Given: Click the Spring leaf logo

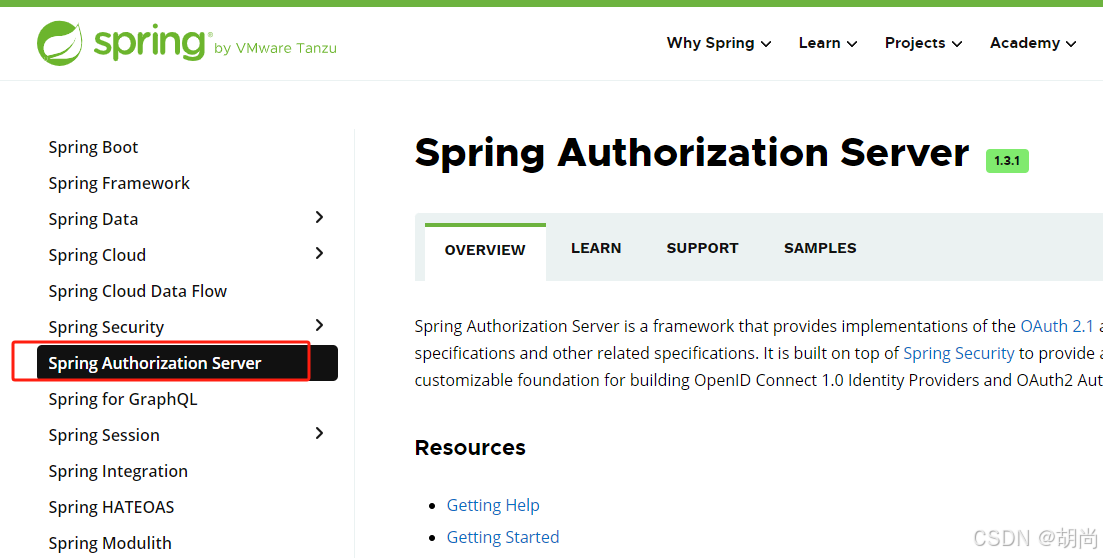Looking at the screenshot, I should [60, 43].
